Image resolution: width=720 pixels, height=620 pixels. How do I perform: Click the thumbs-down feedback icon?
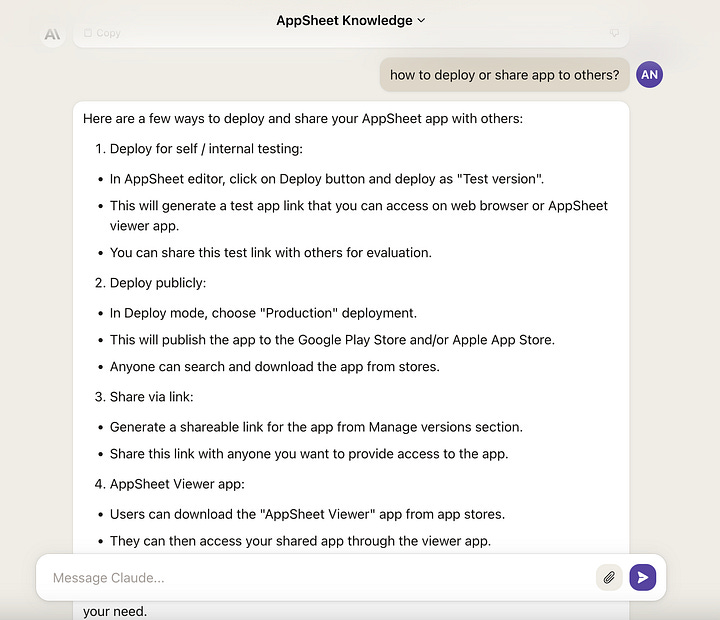pos(614,33)
